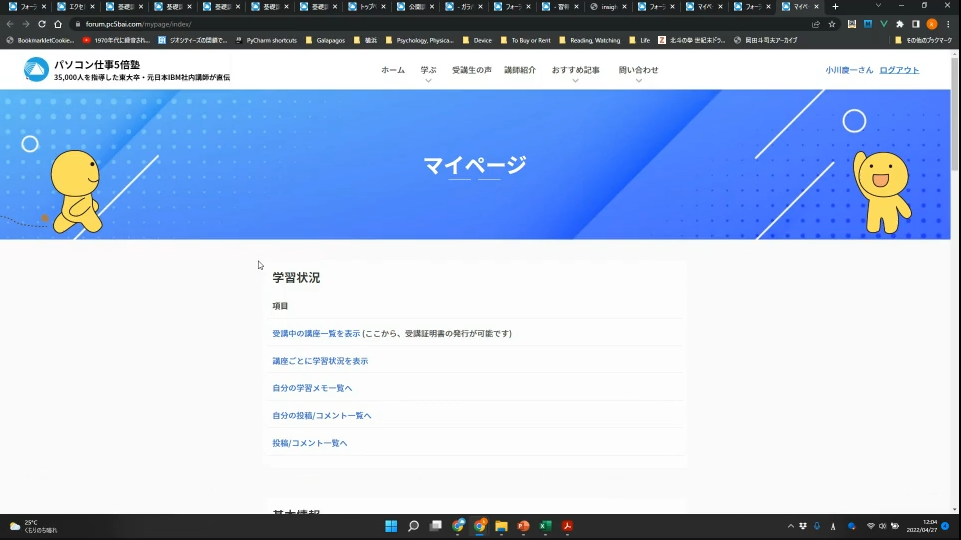Bookmark this page with the star icon
The height and width of the screenshot is (540, 961).
point(831,24)
